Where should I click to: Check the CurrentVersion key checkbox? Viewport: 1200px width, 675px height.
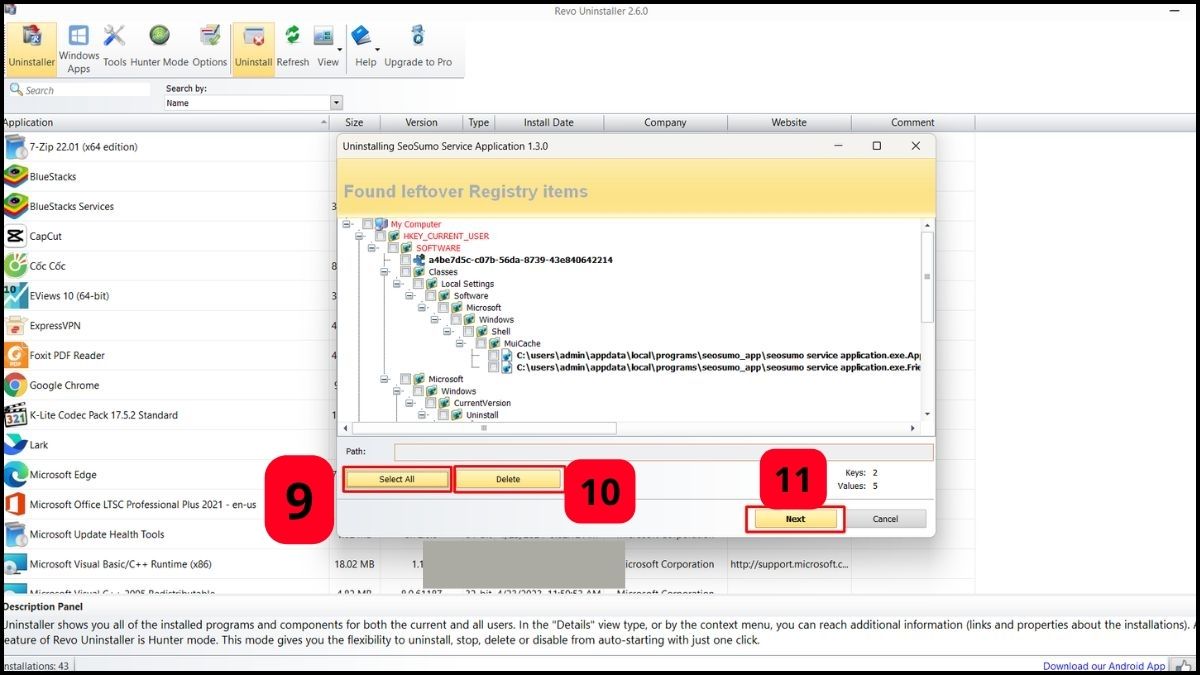coord(430,403)
